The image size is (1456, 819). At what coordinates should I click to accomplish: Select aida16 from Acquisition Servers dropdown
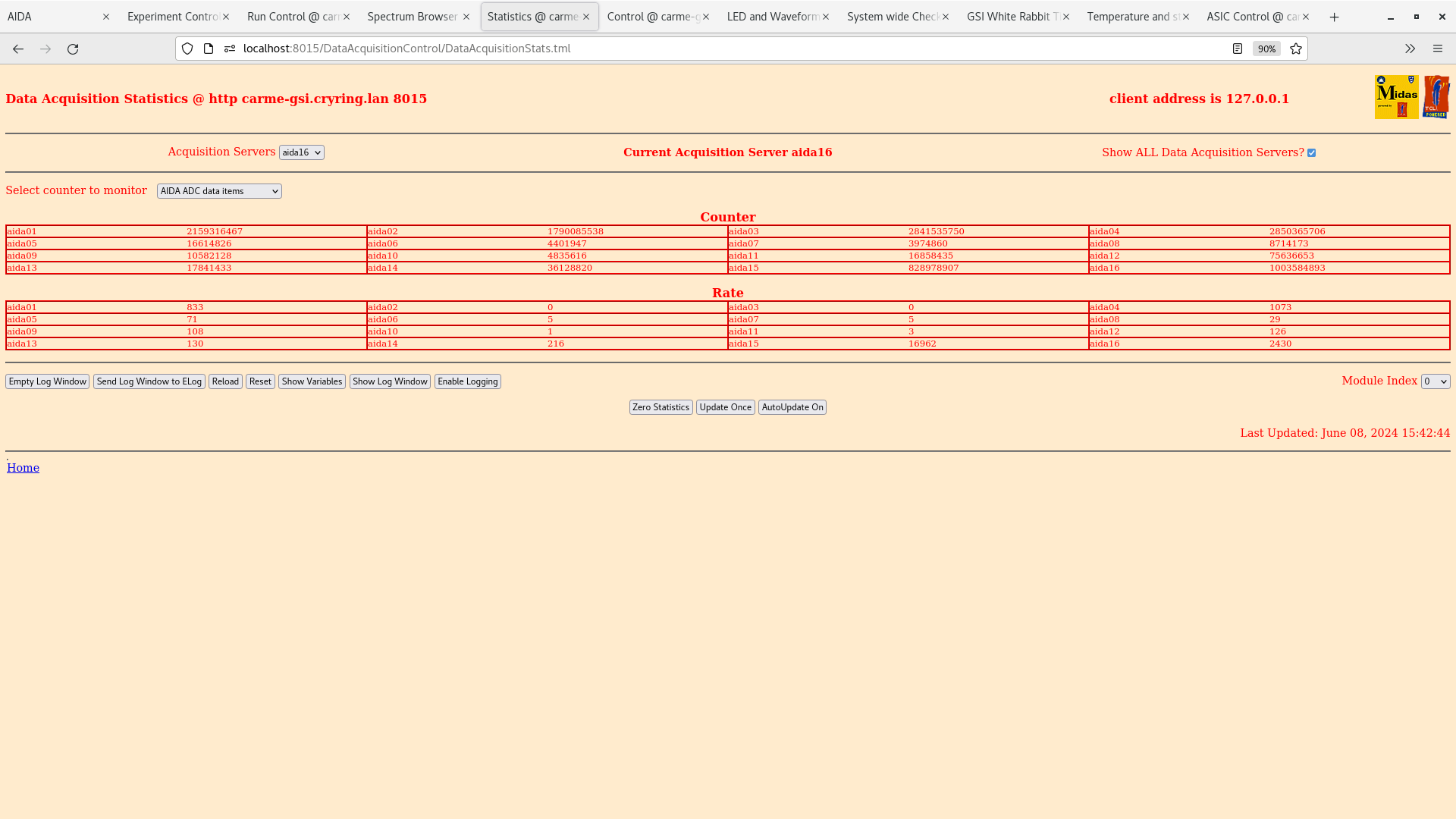pos(301,152)
